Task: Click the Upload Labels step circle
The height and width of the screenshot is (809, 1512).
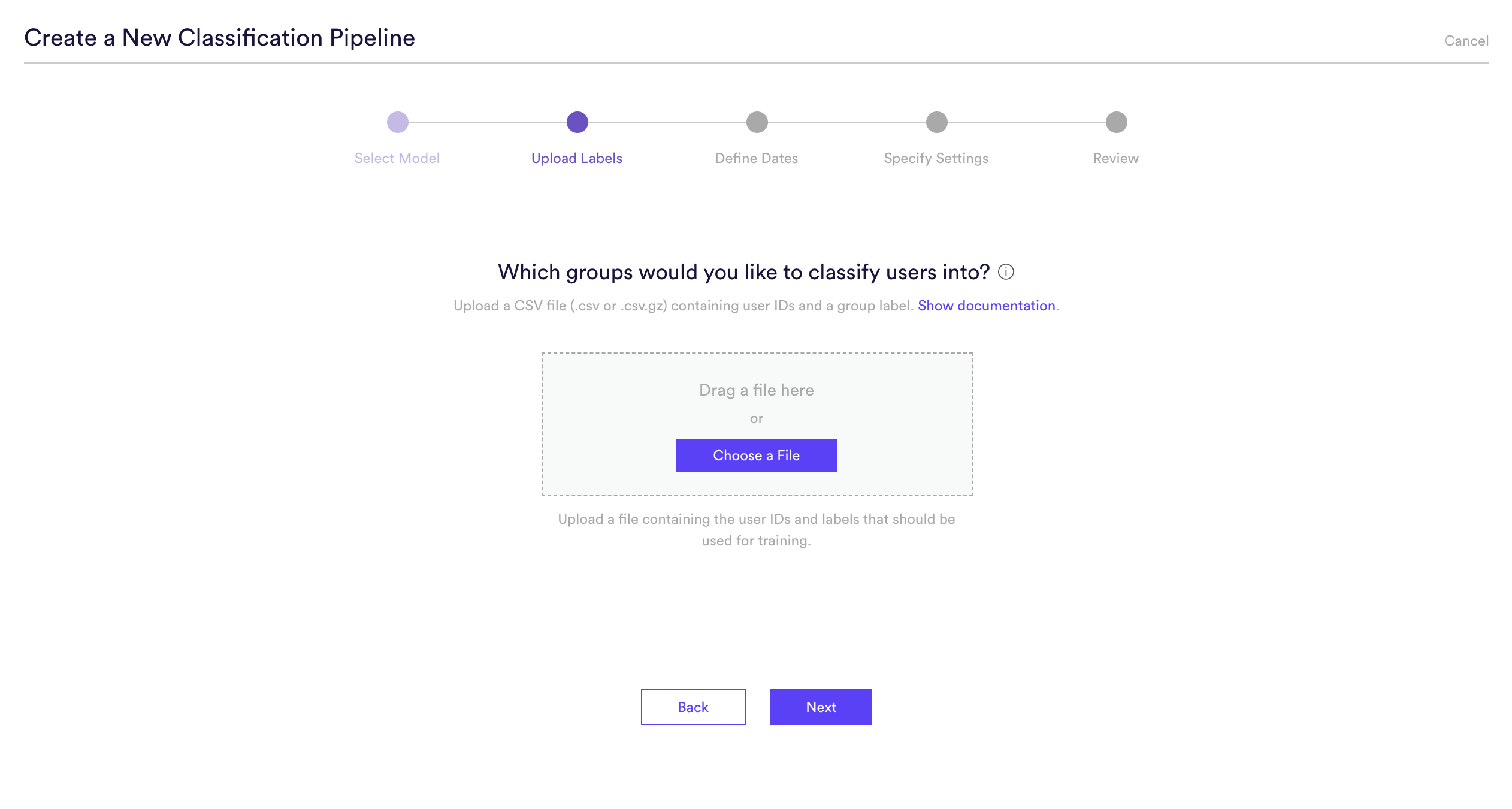Action: 577,122
